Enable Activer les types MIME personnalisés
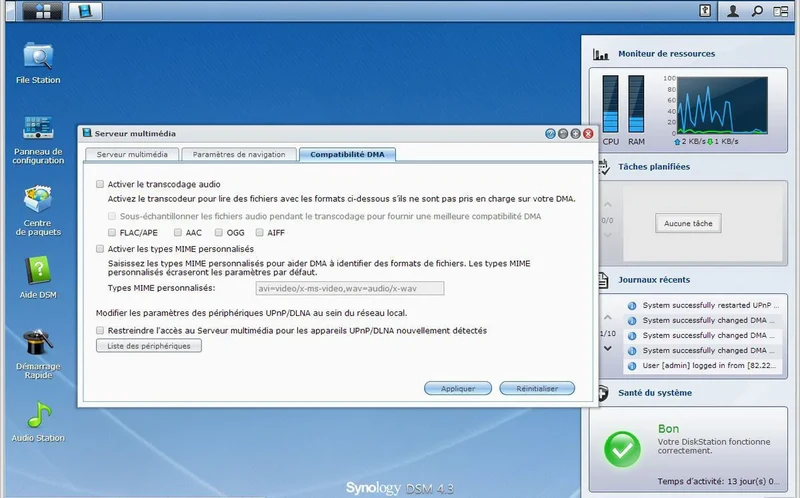 coord(100,249)
